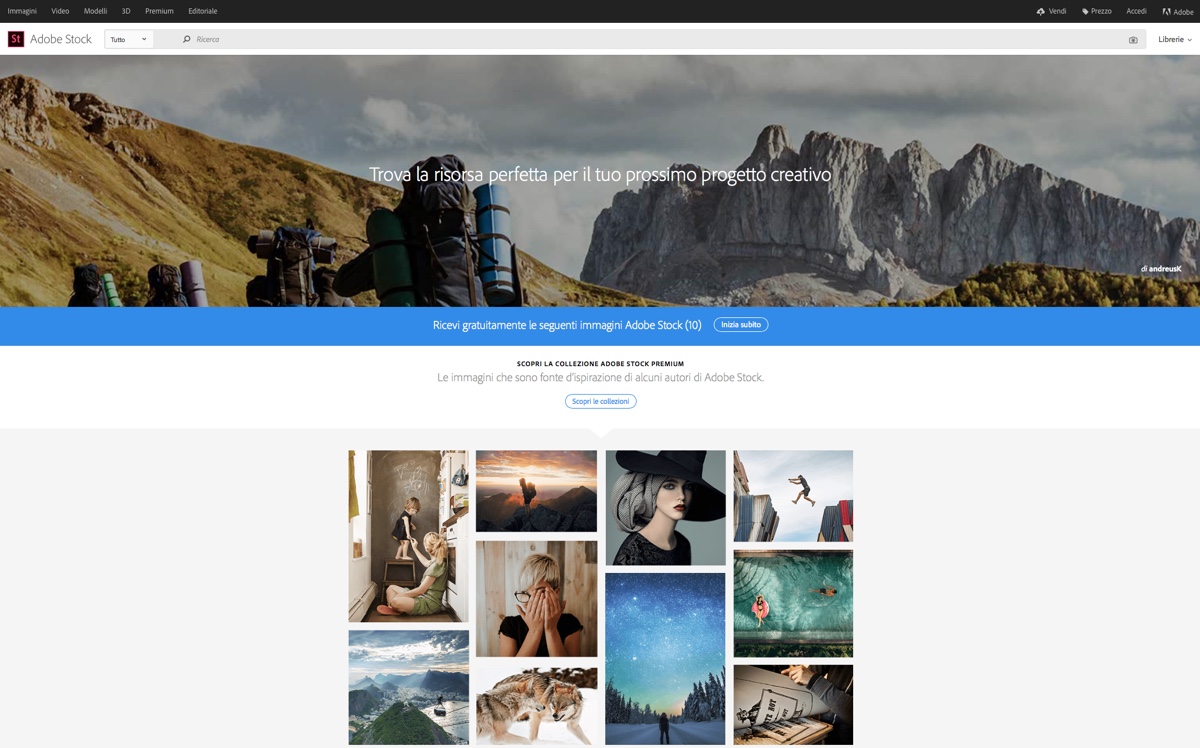Screen dimensions: 1200x748
Task: Open the Premium tab
Action: (159, 11)
